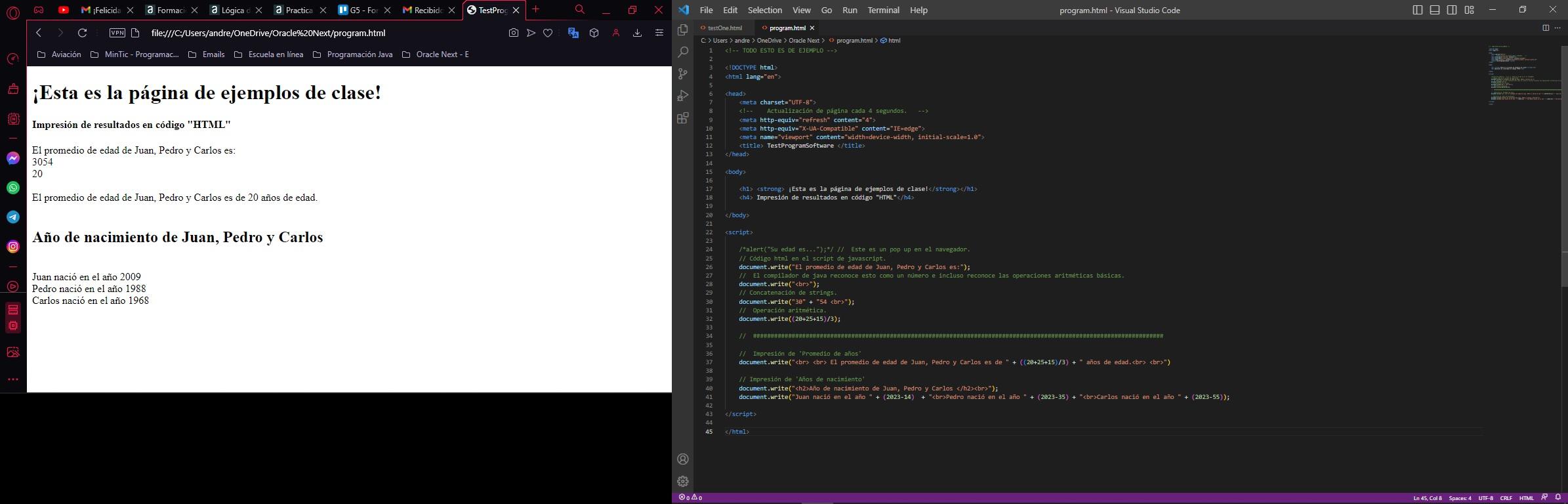This screenshot has height=504, width=1568.
Task: Open the Oracle Next bookmarks folder
Action: click(x=436, y=54)
